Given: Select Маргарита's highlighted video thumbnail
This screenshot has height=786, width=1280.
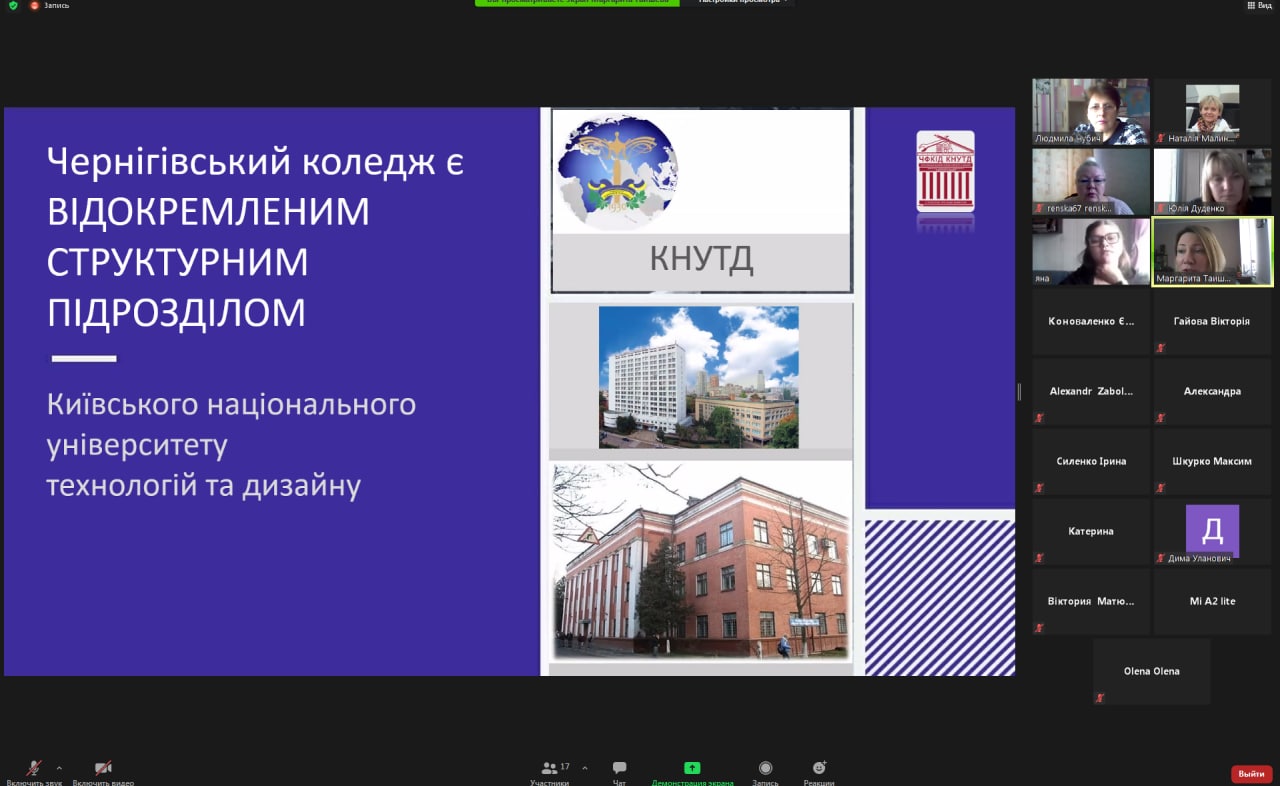Looking at the screenshot, I should click(1212, 252).
